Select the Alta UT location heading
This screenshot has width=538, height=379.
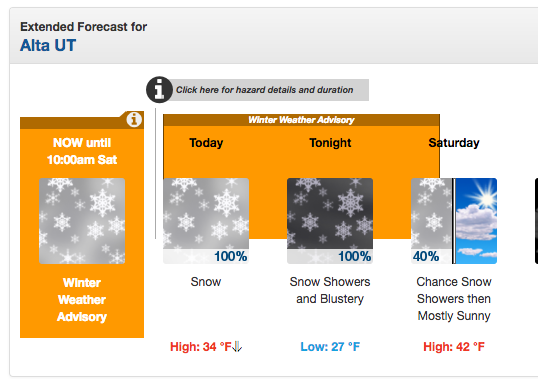[x=48, y=45]
